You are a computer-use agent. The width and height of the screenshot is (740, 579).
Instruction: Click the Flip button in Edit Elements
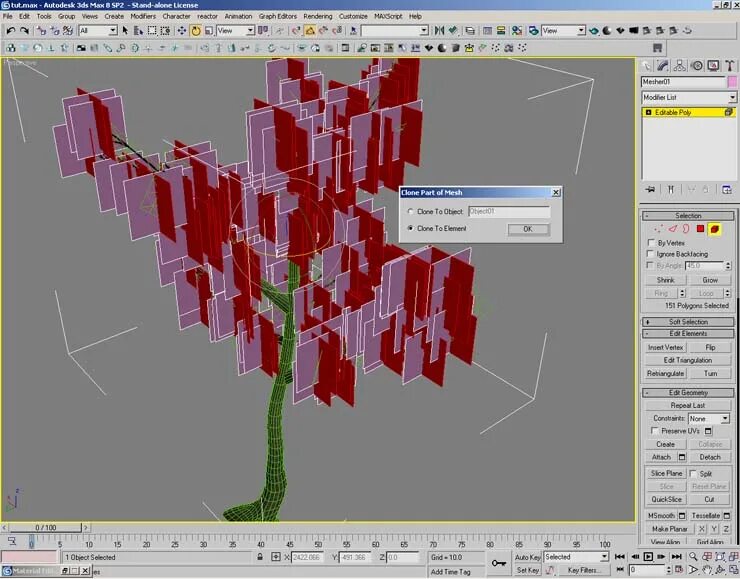710,347
